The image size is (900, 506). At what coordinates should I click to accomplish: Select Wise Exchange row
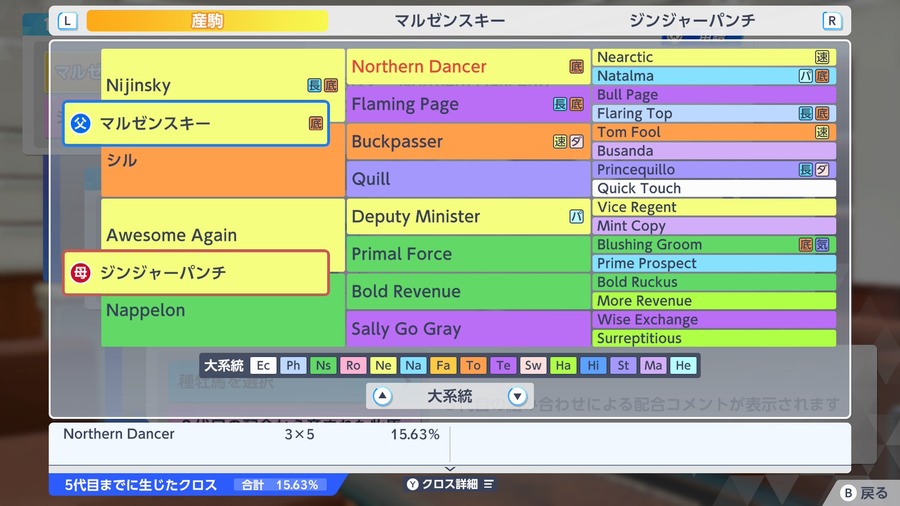pyautogui.click(x=714, y=320)
